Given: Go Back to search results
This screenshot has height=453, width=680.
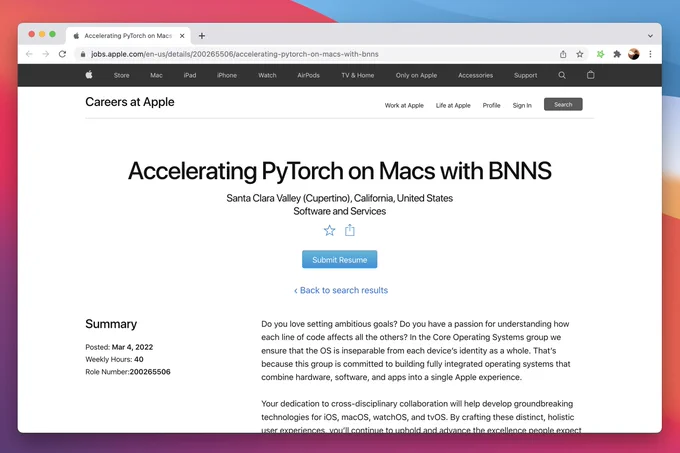Looking at the screenshot, I should tap(341, 290).
